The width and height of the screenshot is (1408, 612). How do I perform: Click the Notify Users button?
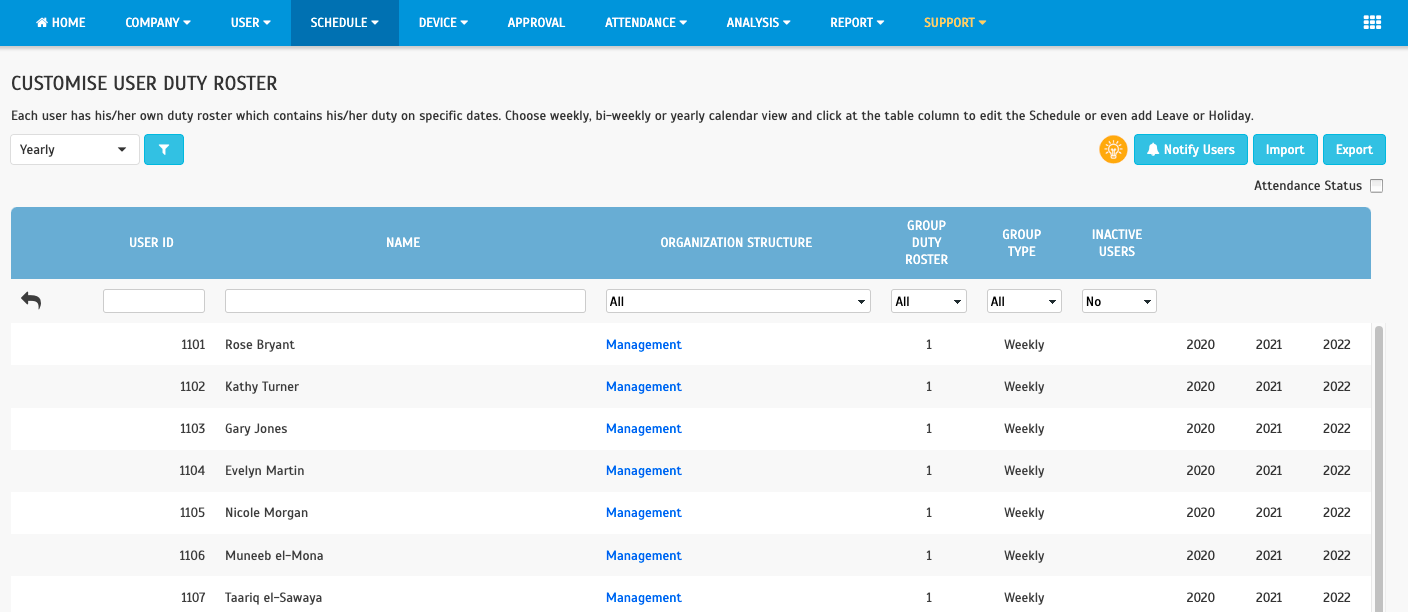[x=1191, y=149]
